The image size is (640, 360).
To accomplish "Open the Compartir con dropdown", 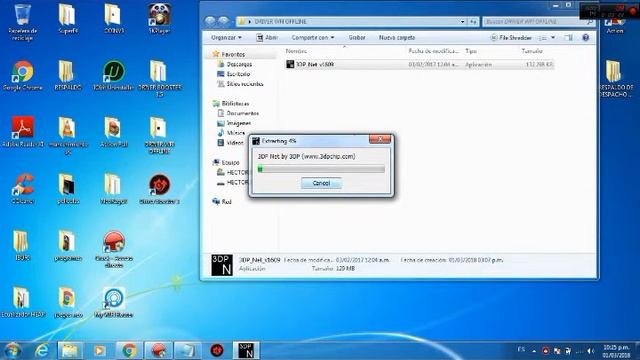I will point(313,38).
